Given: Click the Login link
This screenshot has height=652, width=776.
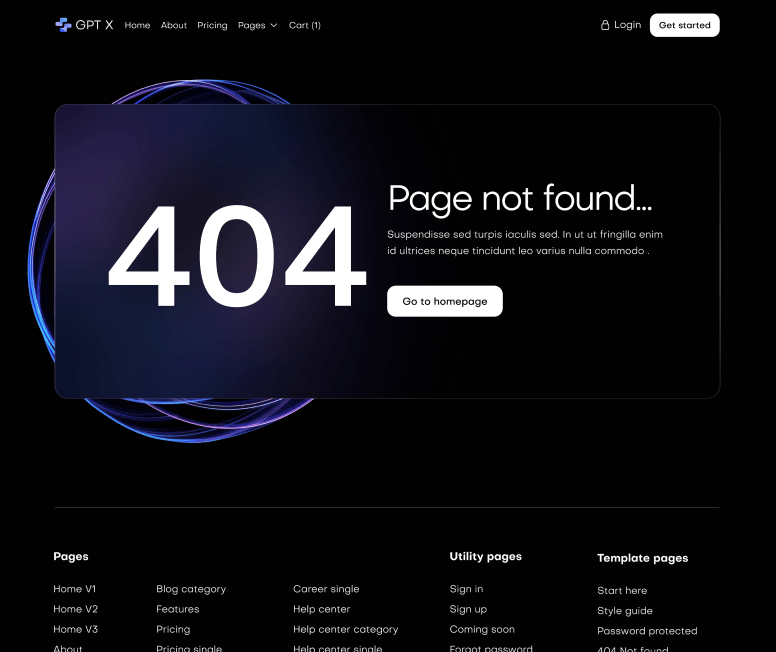Looking at the screenshot, I should click(x=628, y=25).
